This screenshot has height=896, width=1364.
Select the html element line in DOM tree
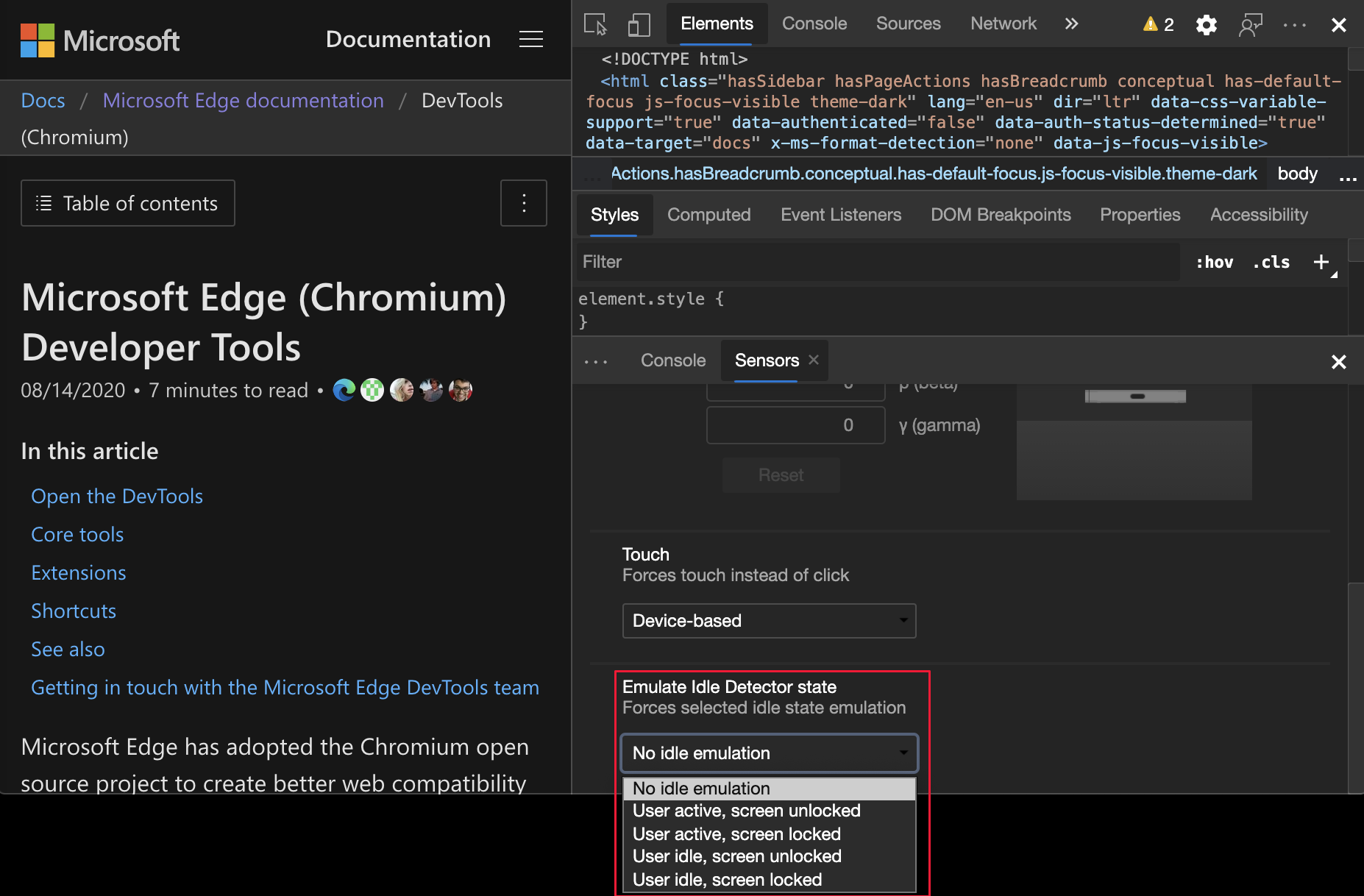click(964, 112)
